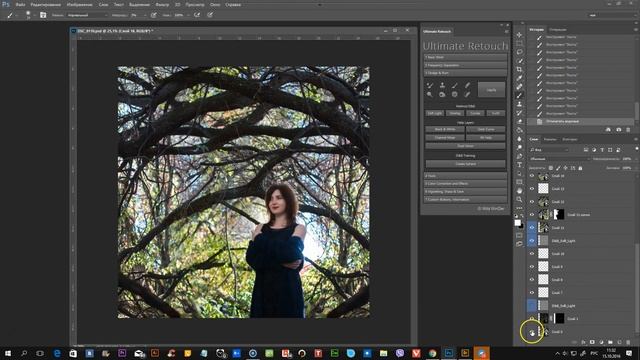This screenshot has width=640, height=360.
Task: Toggle visibility of bottom layer Слой 0
Action: click(532, 333)
